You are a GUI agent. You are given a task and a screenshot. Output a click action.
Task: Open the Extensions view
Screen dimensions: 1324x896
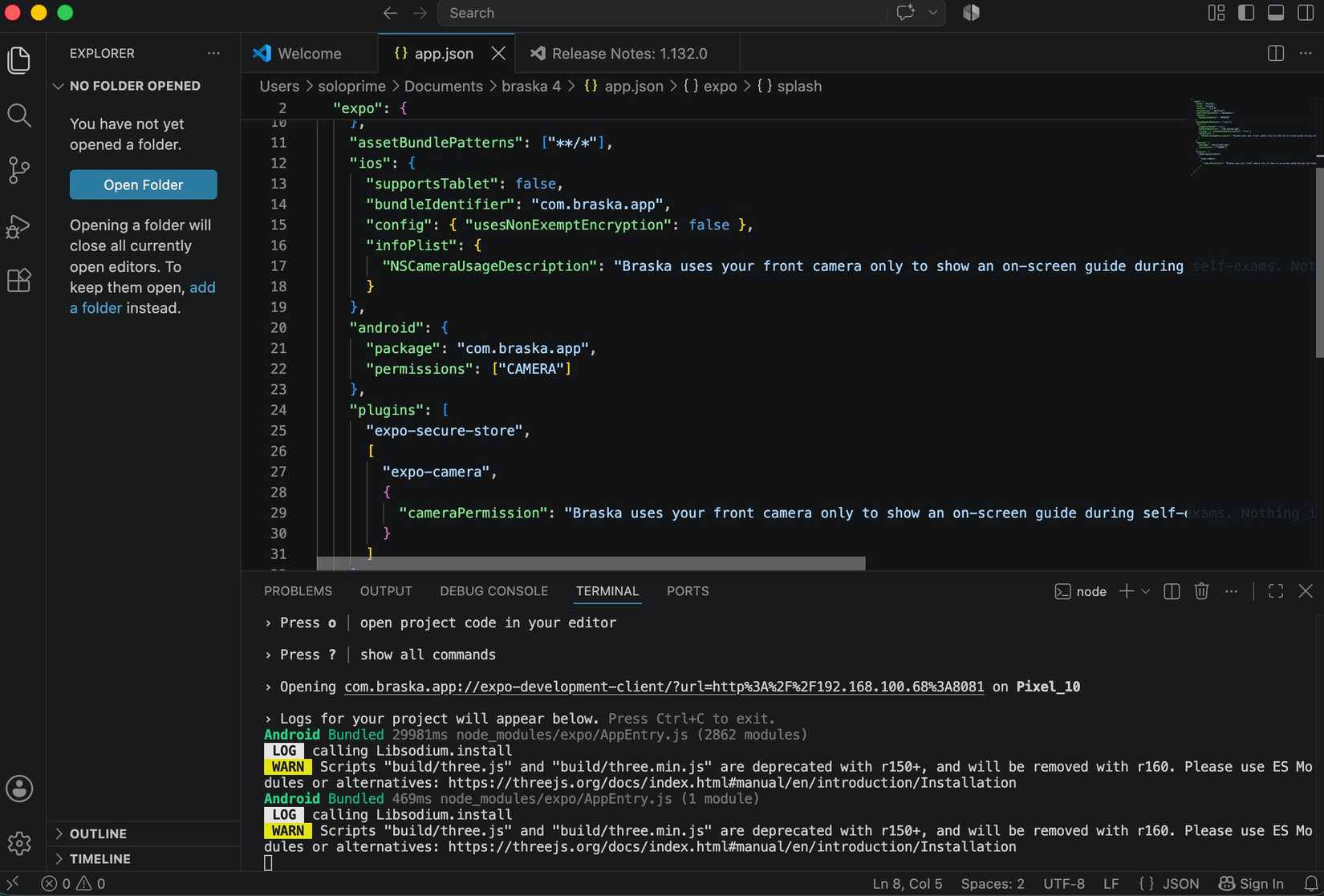(x=19, y=281)
